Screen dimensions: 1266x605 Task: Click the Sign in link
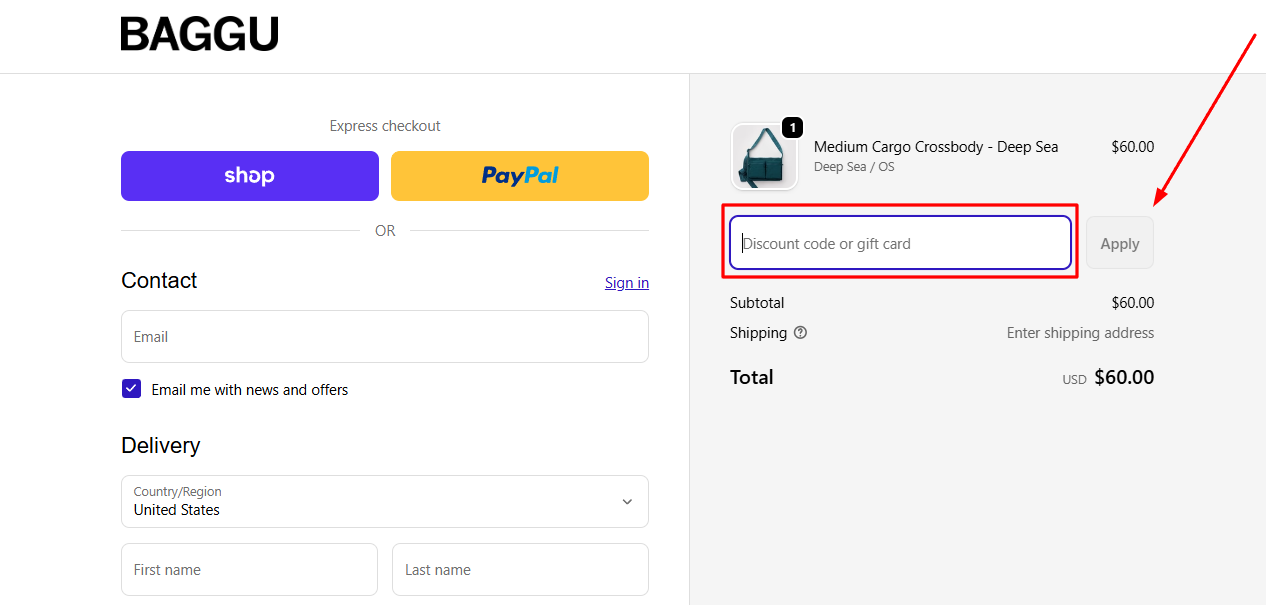(626, 282)
